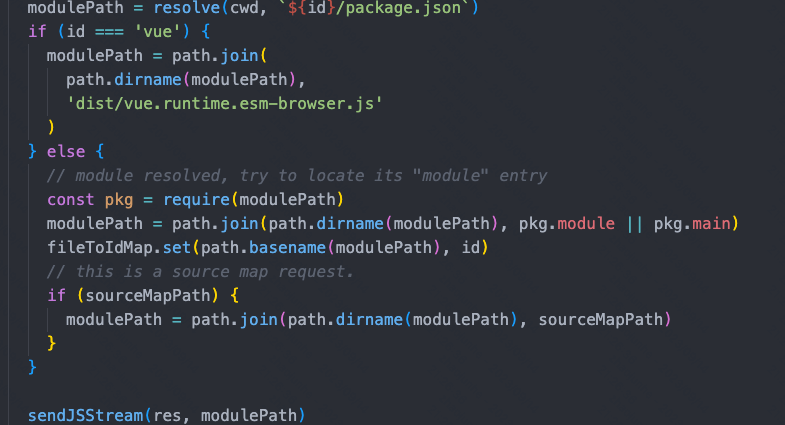Place cursor on path.join in vue block
The height and width of the screenshot is (425, 785).
[x=215, y=56]
